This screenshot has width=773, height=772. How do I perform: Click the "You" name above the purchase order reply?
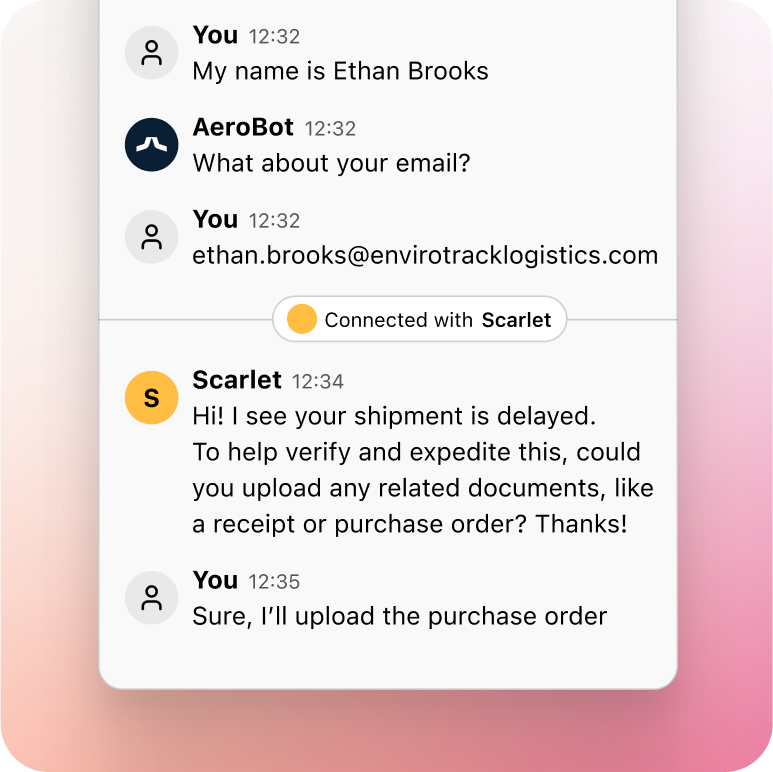tap(215, 580)
